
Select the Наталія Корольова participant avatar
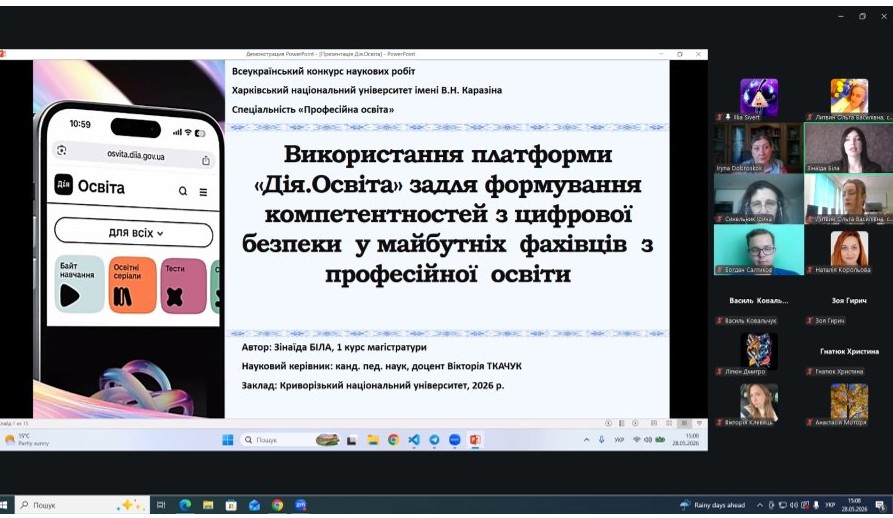pos(849,249)
